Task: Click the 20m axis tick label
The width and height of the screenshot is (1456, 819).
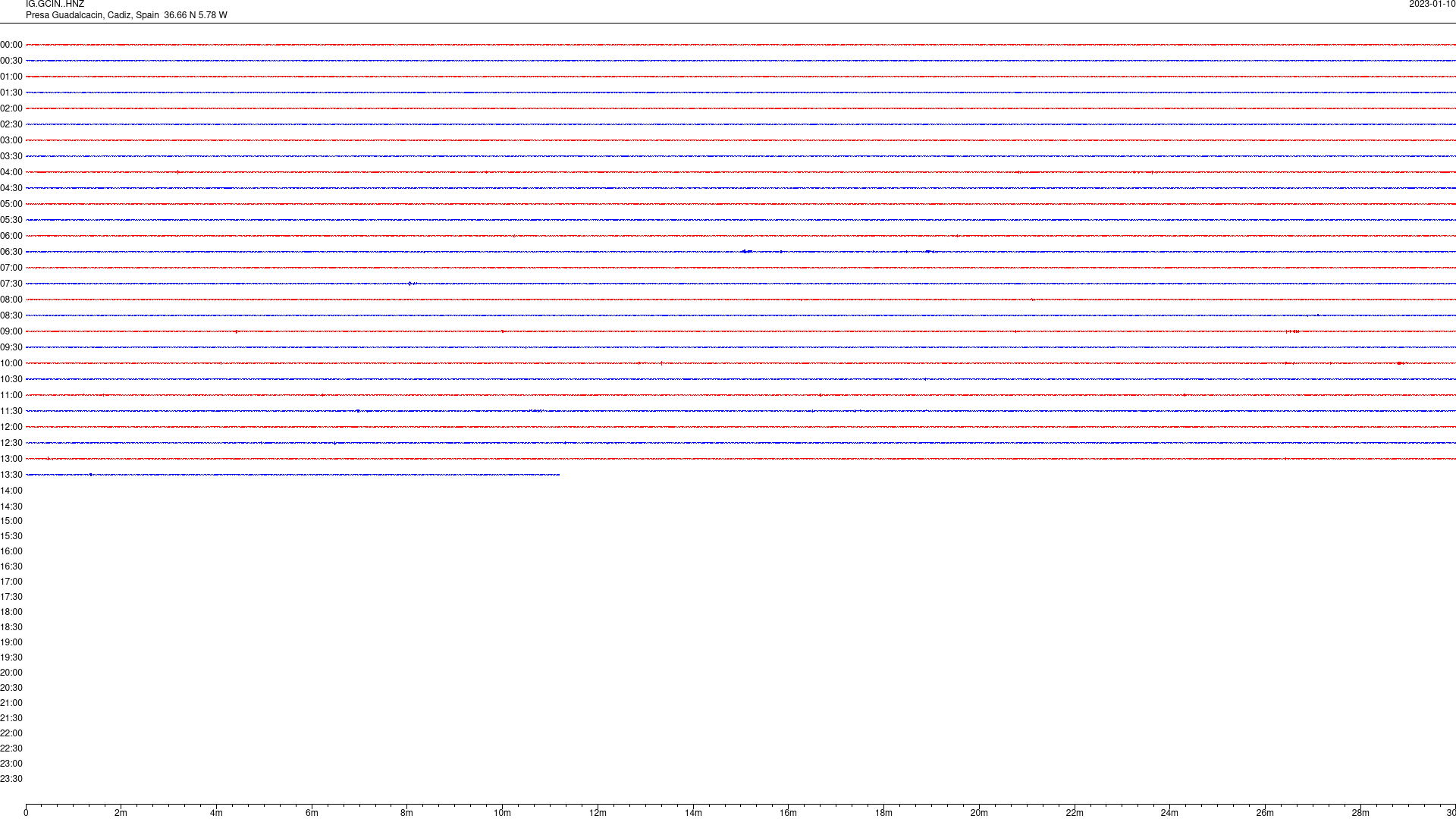Action: point(979,813)
